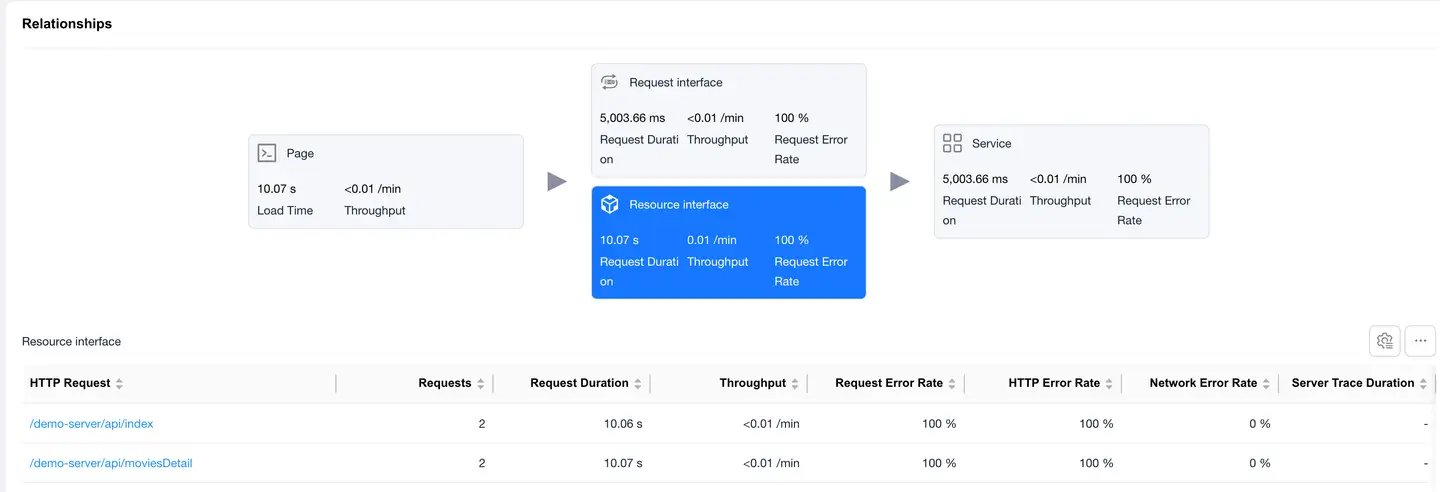Viewport: 1440px width, 492px height.
Task: Open /demo-server/api/moviesDetail request link
Action: pyautogui.click(x=111, y=463)
